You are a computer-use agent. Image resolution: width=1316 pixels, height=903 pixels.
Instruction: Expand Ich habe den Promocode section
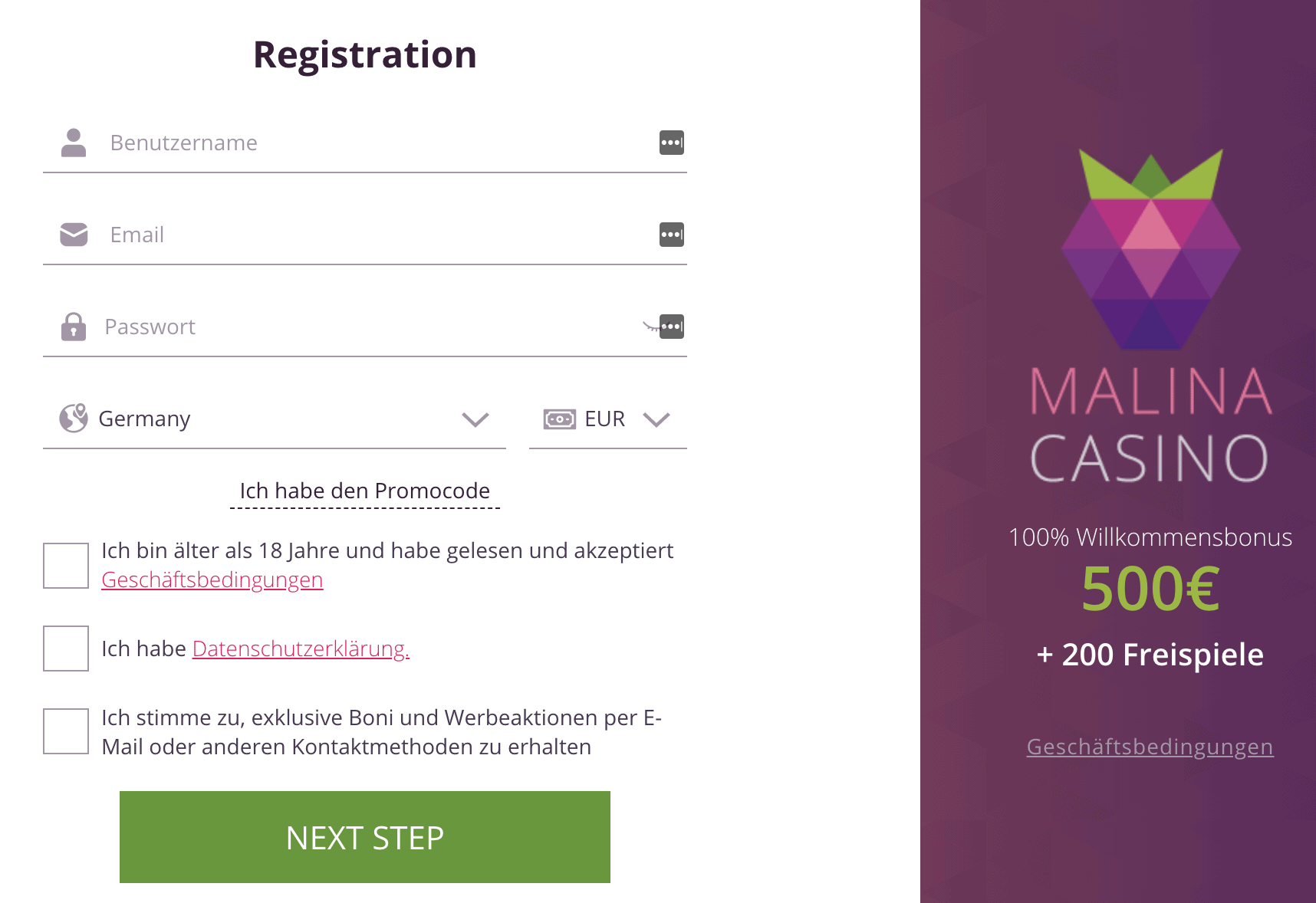coord(365,491)
